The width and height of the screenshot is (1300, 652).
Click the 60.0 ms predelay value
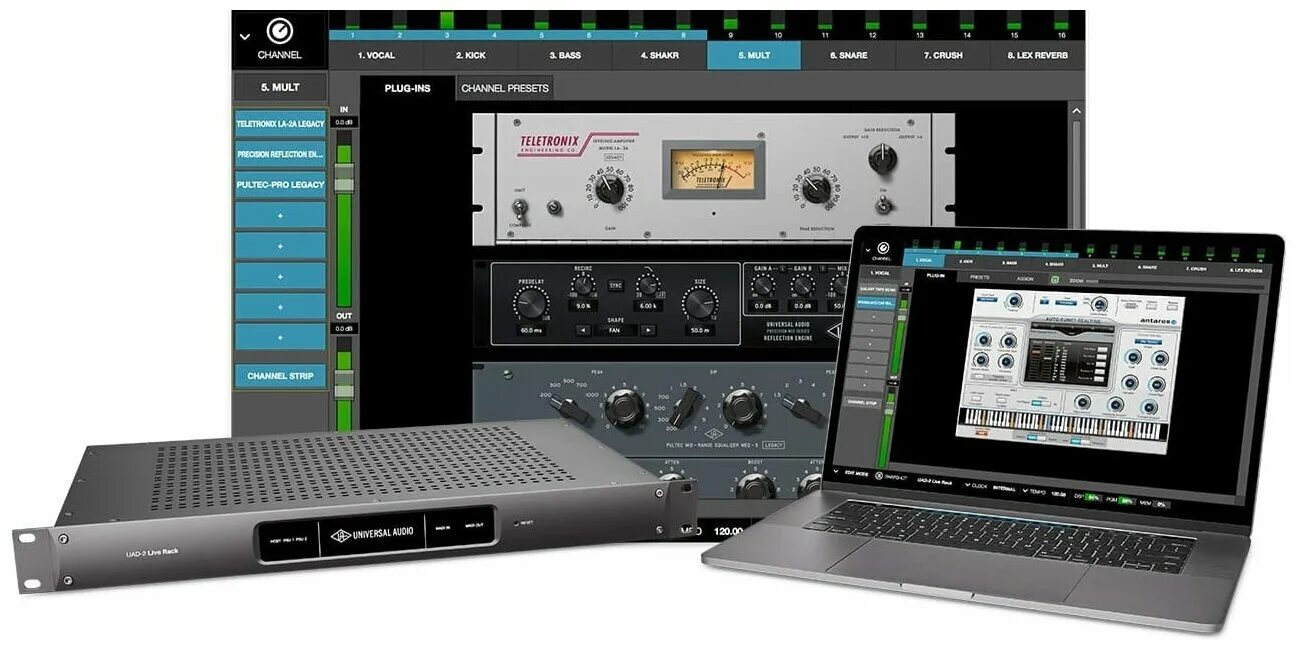click(x=531, y=330)
